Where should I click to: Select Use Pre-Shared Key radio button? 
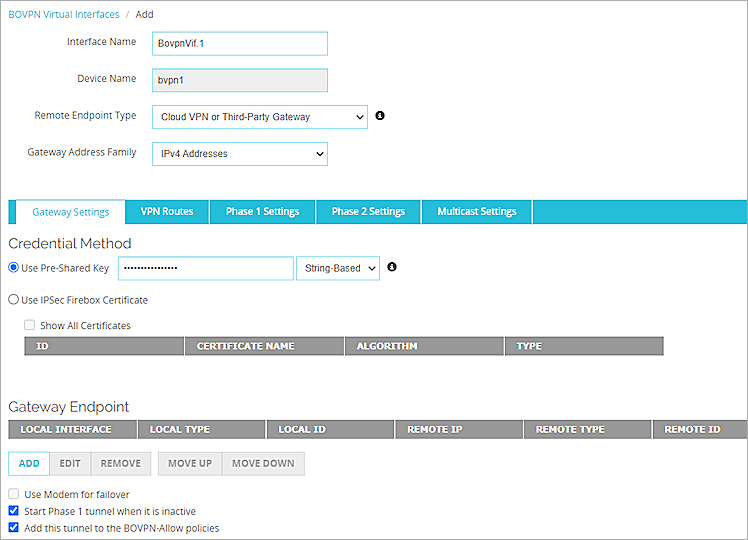click(14, 268)
